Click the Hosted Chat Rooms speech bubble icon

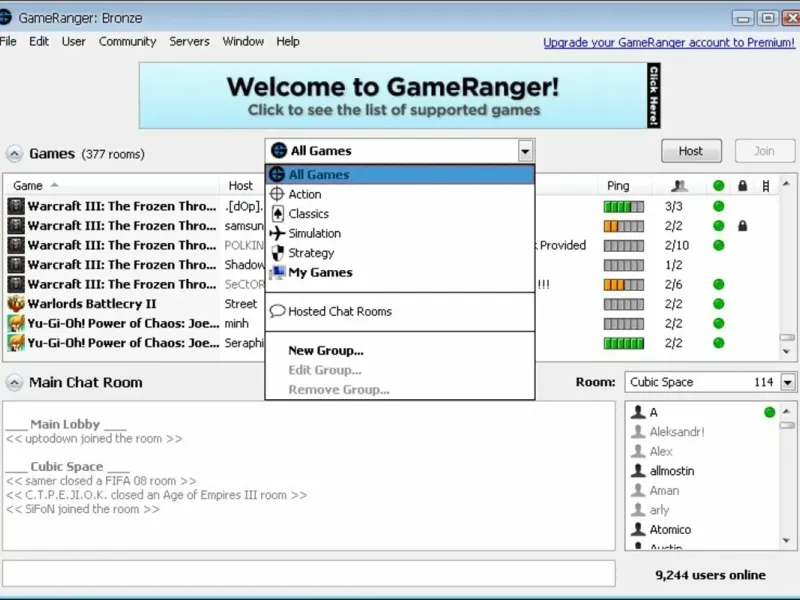click(277, 311)
